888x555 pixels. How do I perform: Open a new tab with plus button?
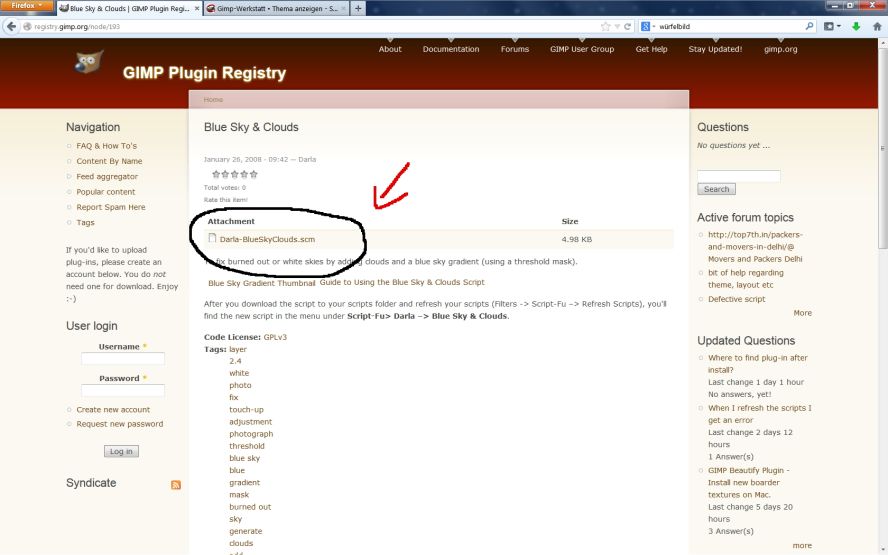click(x=358, y=8)
